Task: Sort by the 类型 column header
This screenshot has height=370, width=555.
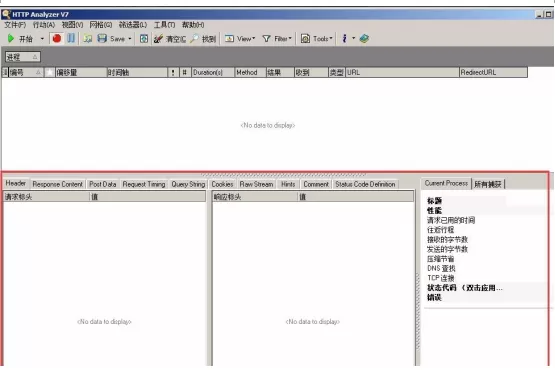Action: pos(337,73)
